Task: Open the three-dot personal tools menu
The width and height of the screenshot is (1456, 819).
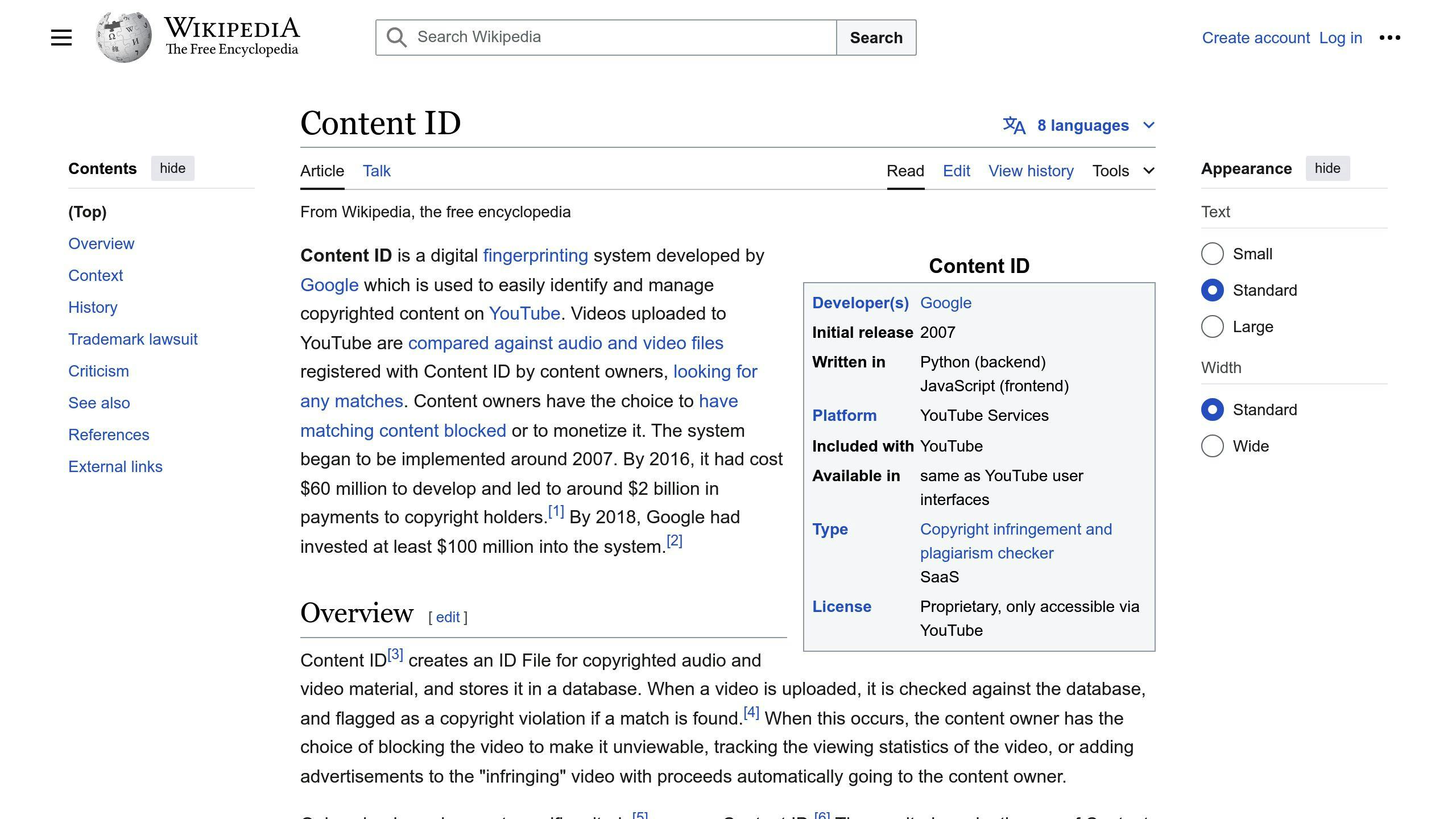Action: pyautogui.click(x=1390, y=38)
